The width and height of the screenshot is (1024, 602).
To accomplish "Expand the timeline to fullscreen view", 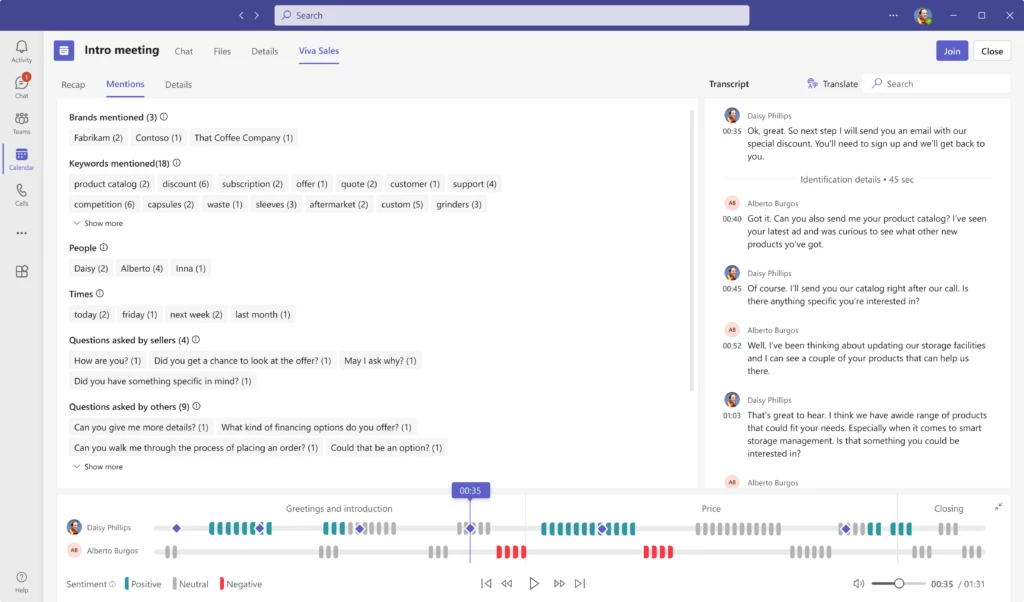I will pyautogui.click(x=997, y=507).
